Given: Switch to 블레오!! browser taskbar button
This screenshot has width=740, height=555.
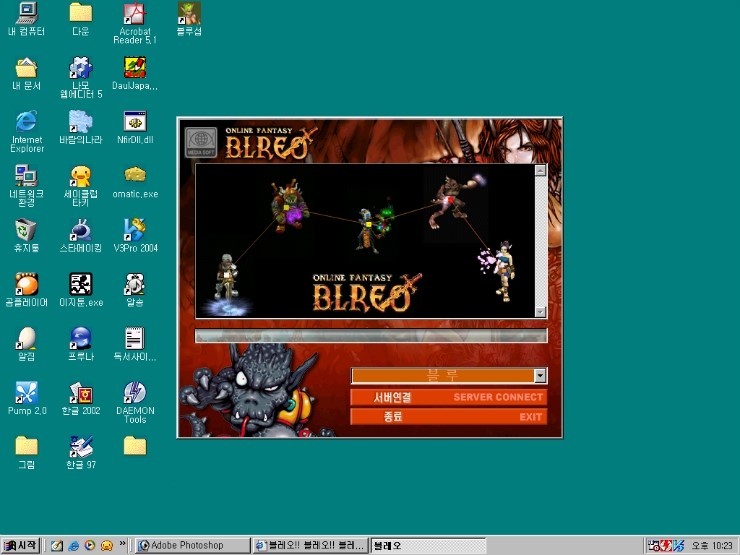Looking at the screenshot, I should (311, 546).
